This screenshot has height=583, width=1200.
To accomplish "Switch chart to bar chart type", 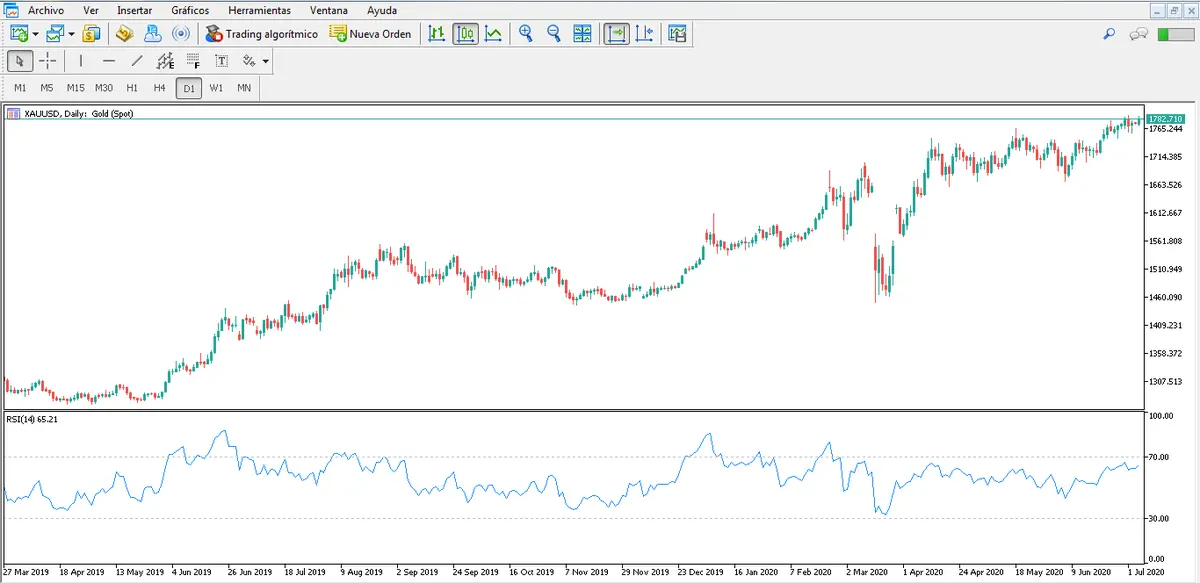I will 436,34.
